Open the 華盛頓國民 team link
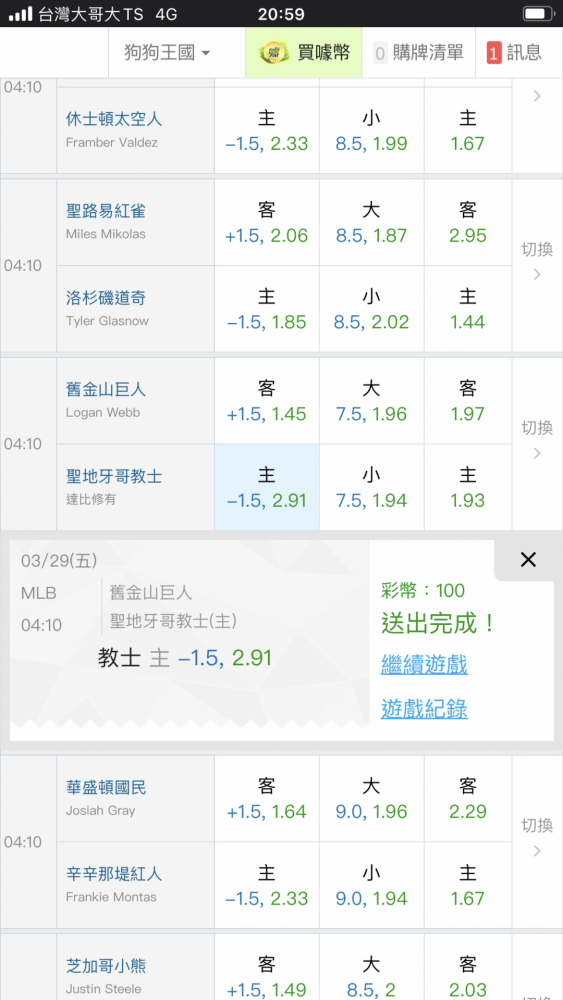 coord(106,788)
